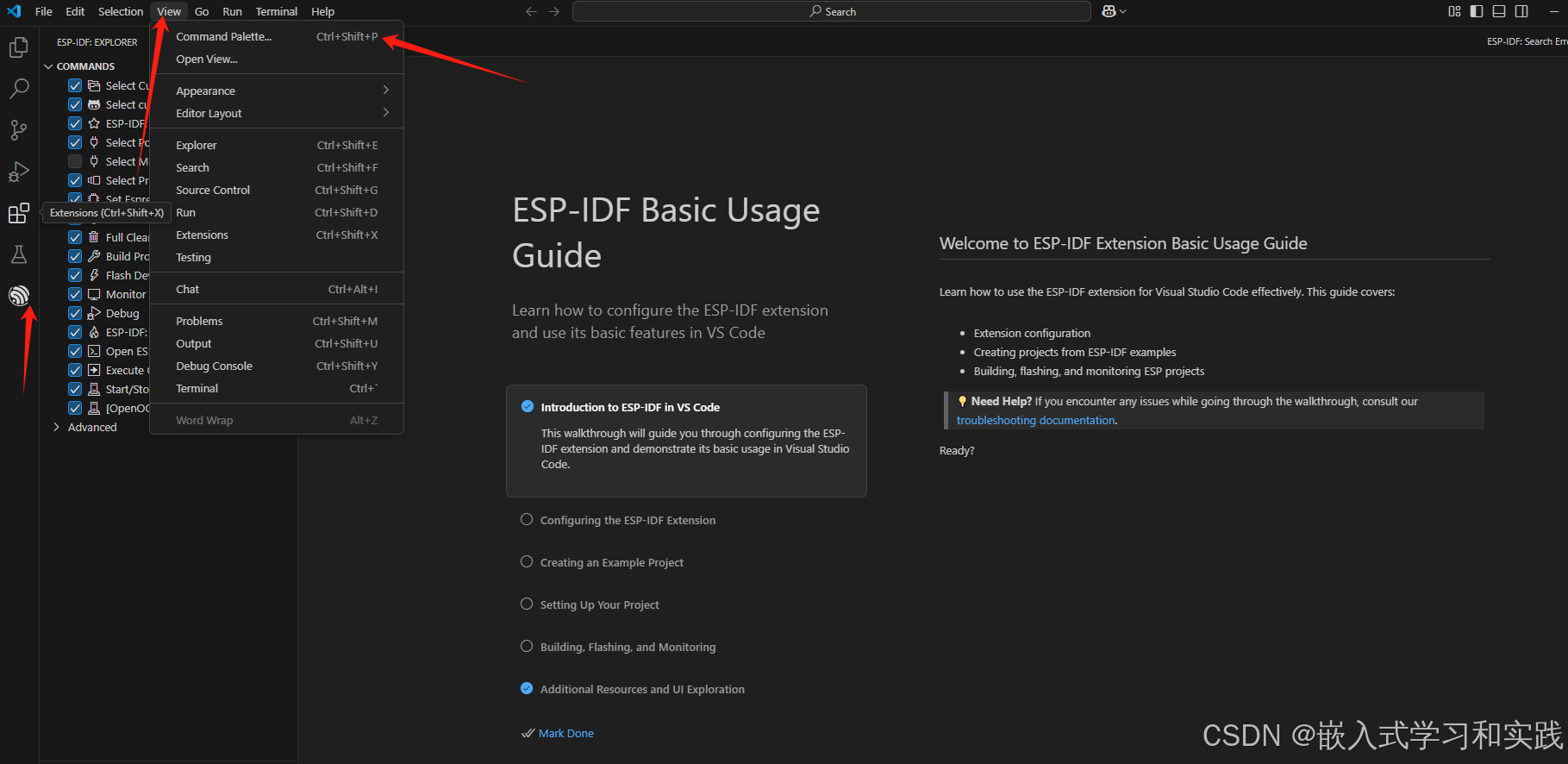Image resolution: width=1568 pixels, height=764 pixels.
Task: Toggle the bottom panel layout icon
Action: pos(1499,11)
